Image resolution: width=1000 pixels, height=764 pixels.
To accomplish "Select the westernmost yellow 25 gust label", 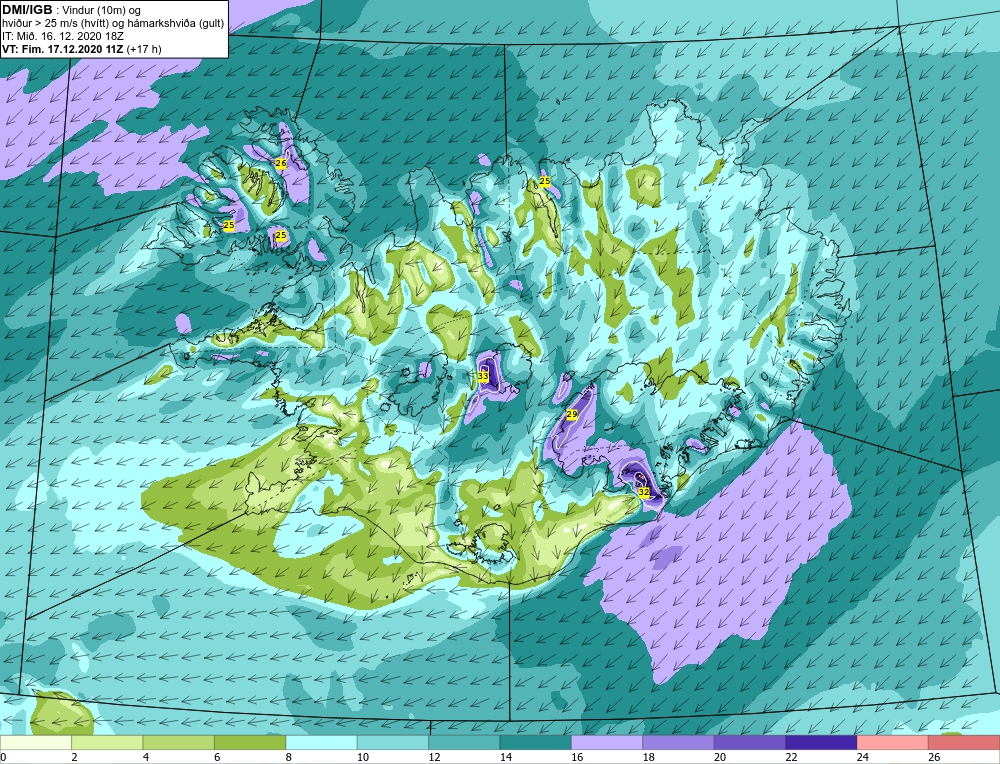I will pyautogui.click(x=228, y=226).
